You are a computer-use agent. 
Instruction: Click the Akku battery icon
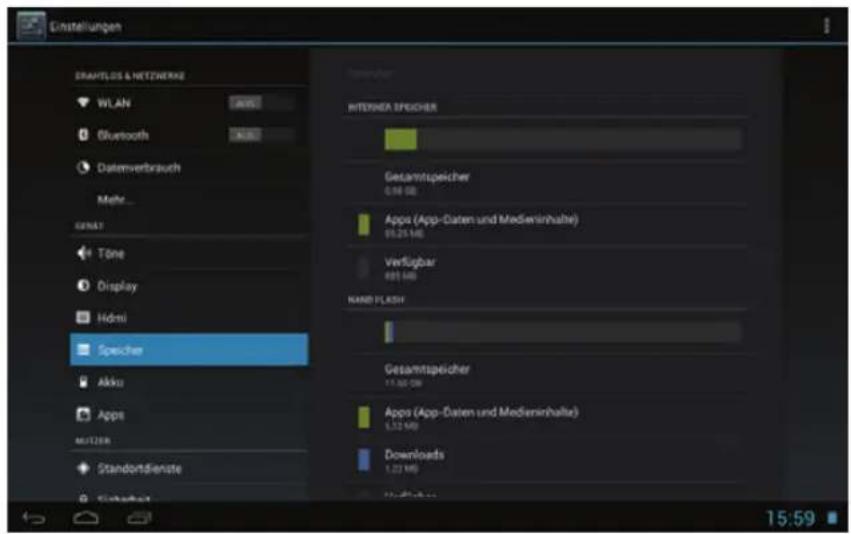[83, 382]
